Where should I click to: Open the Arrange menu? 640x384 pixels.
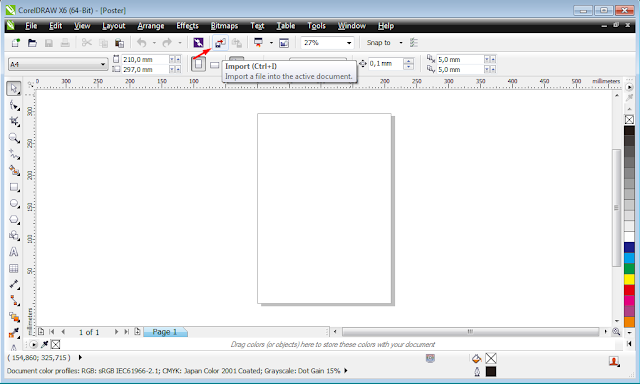click(151, 26)
